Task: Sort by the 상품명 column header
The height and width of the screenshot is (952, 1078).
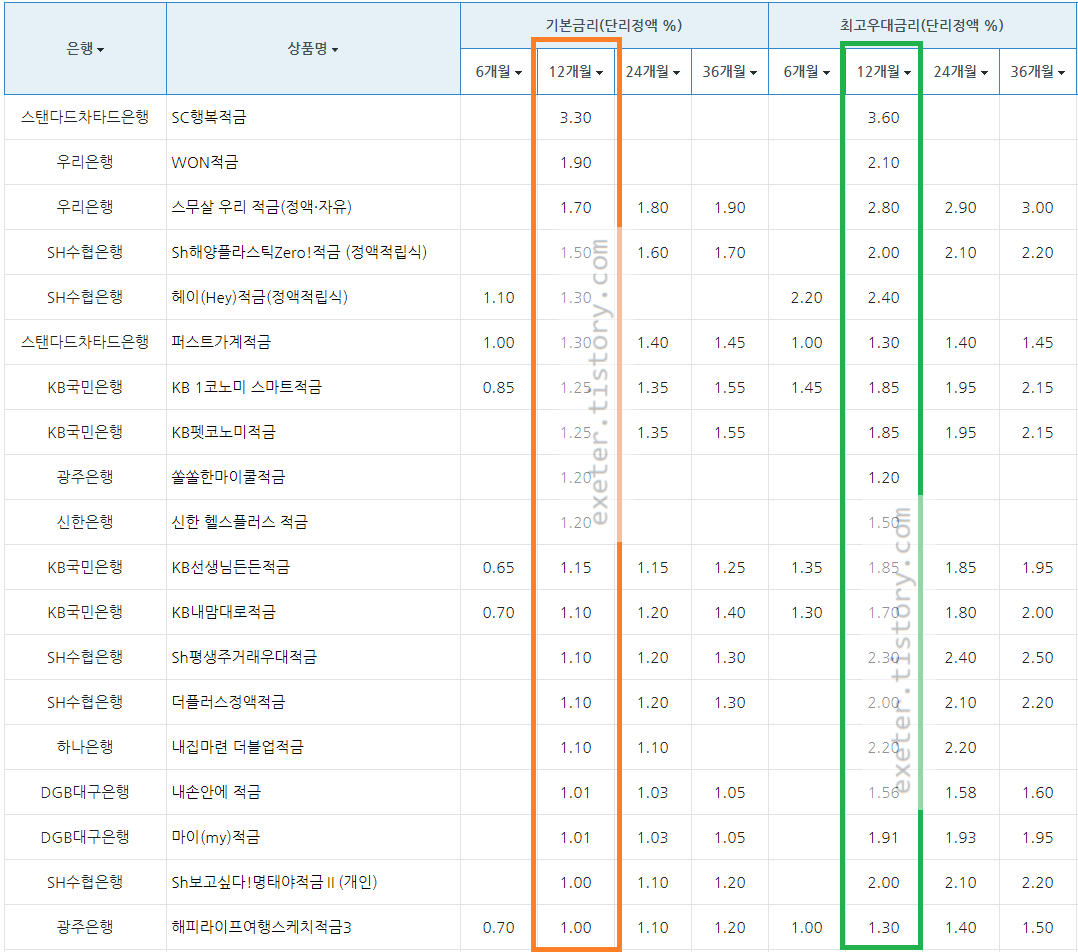Action: click(x=313, y=49)
